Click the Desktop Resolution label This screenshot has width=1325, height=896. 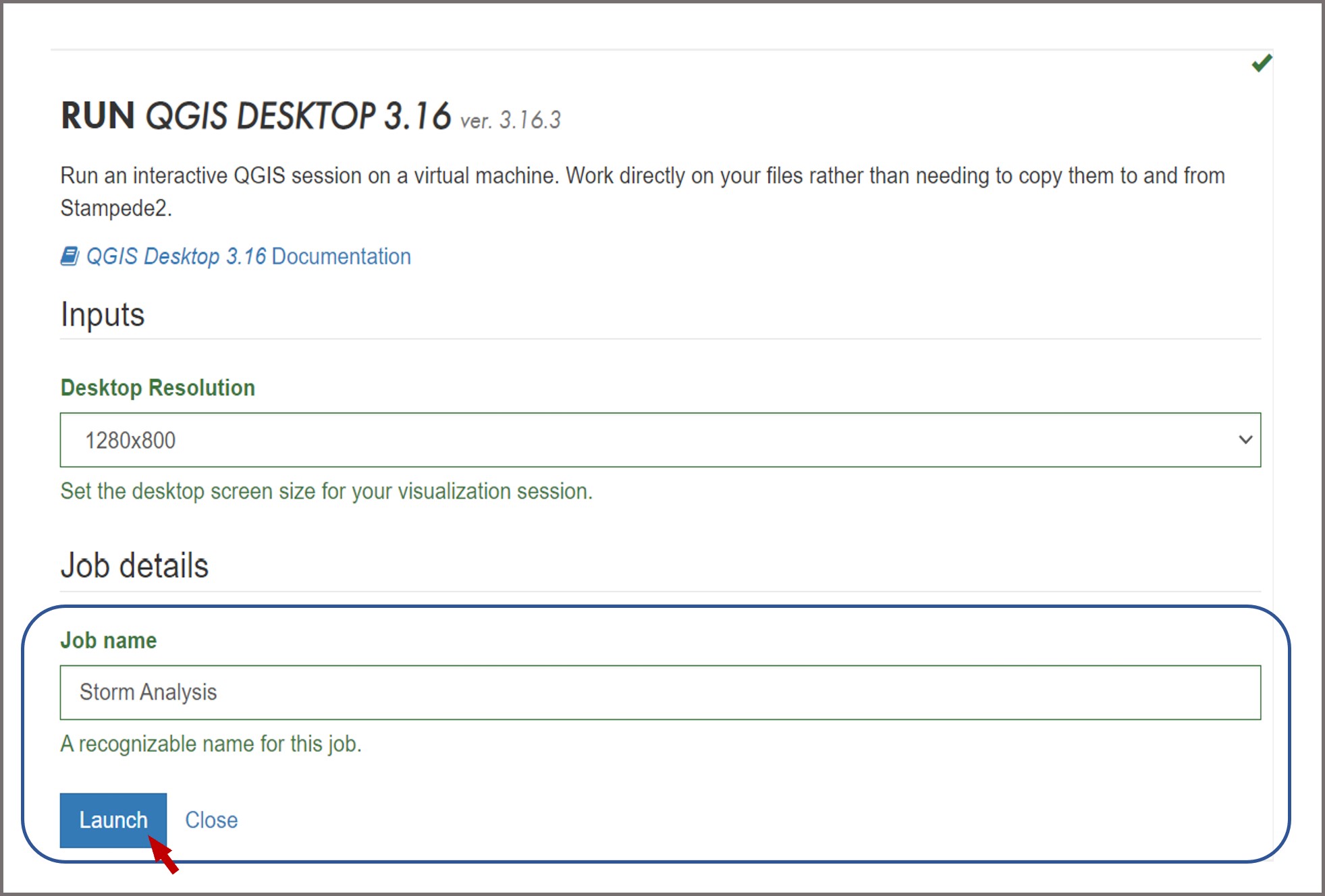158,388
